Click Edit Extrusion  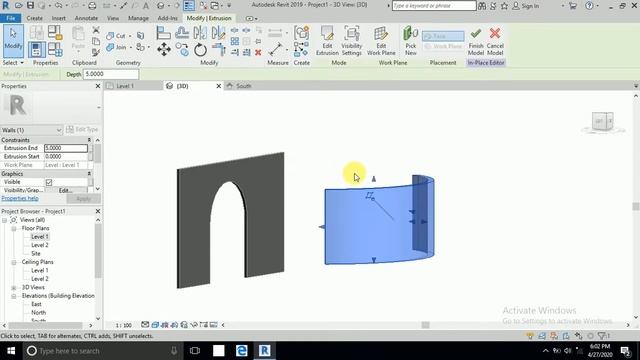[327, 41]
